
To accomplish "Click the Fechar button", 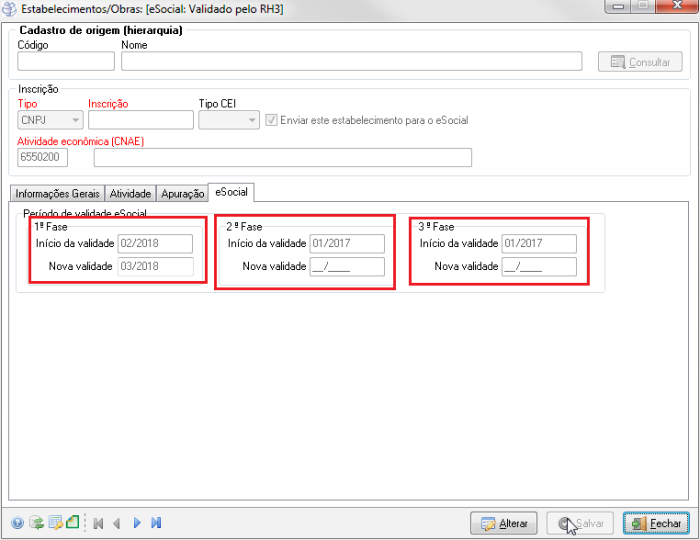I will 656,523.
